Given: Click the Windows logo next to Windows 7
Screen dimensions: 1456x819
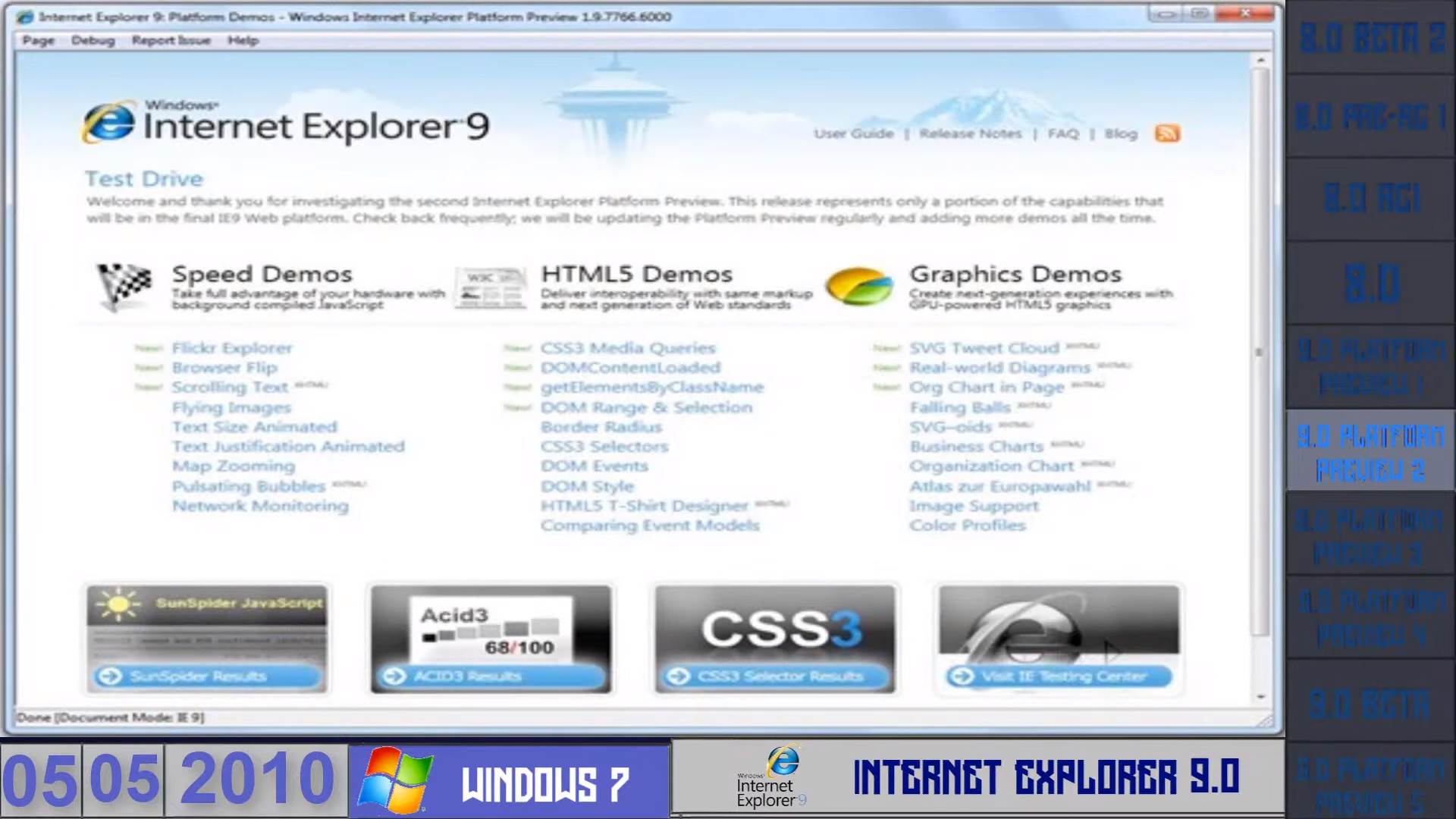Looking at the screenshot, I should click(394, 777).
